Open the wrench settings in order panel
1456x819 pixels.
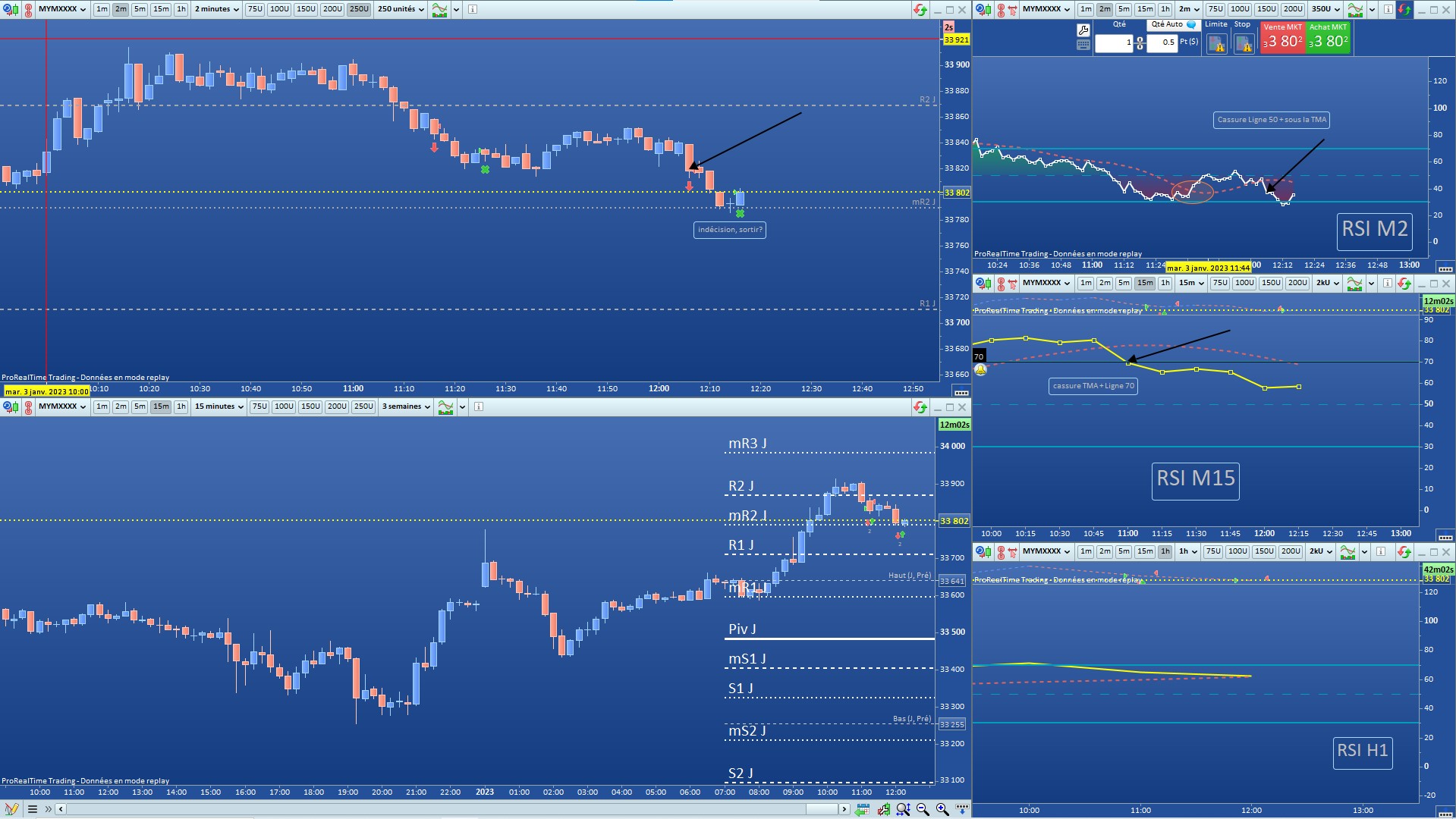1083,30
